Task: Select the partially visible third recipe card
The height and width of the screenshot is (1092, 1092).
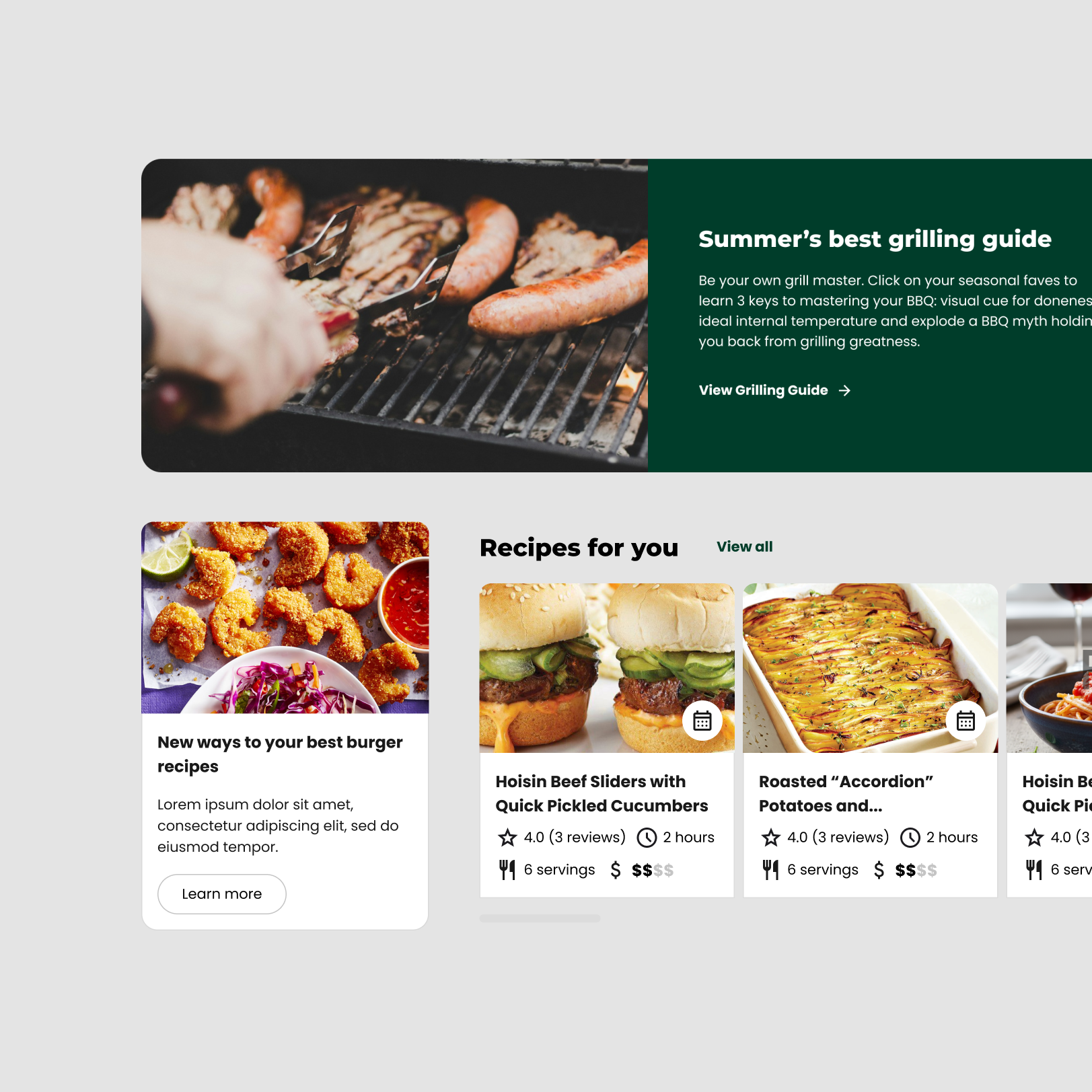Action: pos(1050,740)
